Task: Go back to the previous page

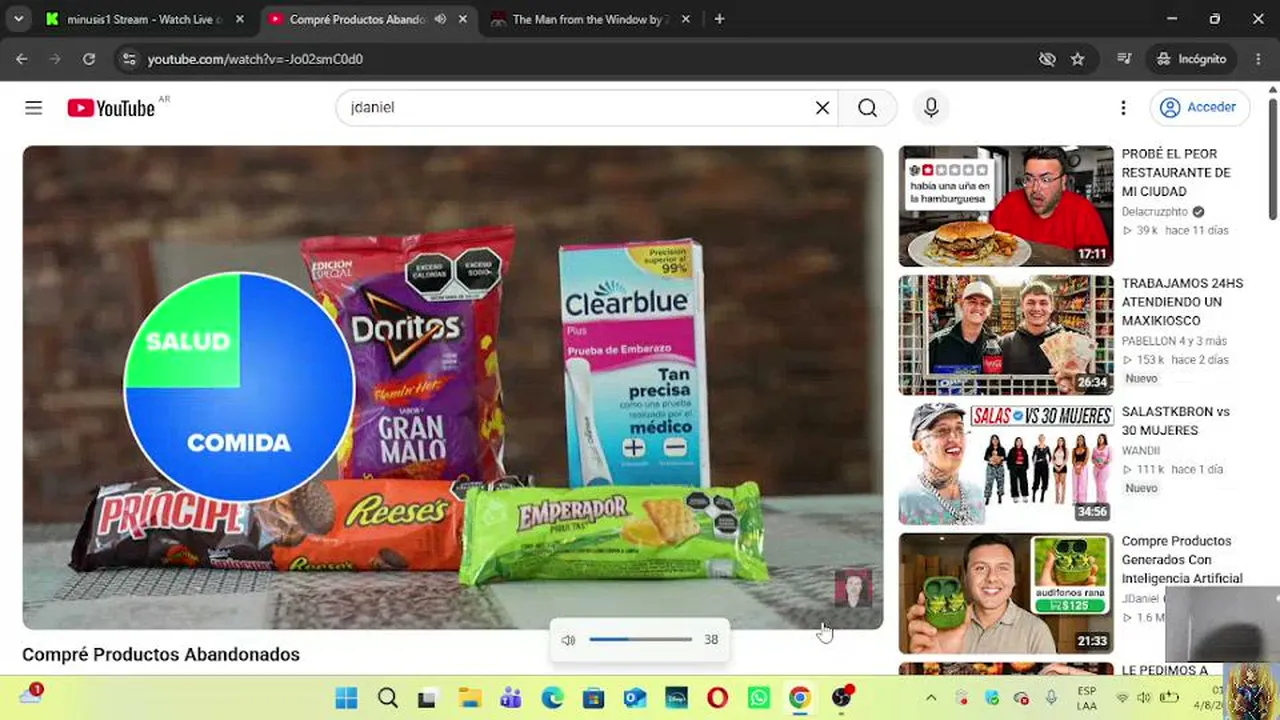Action: pyautogui.click(x=22, y=59)
